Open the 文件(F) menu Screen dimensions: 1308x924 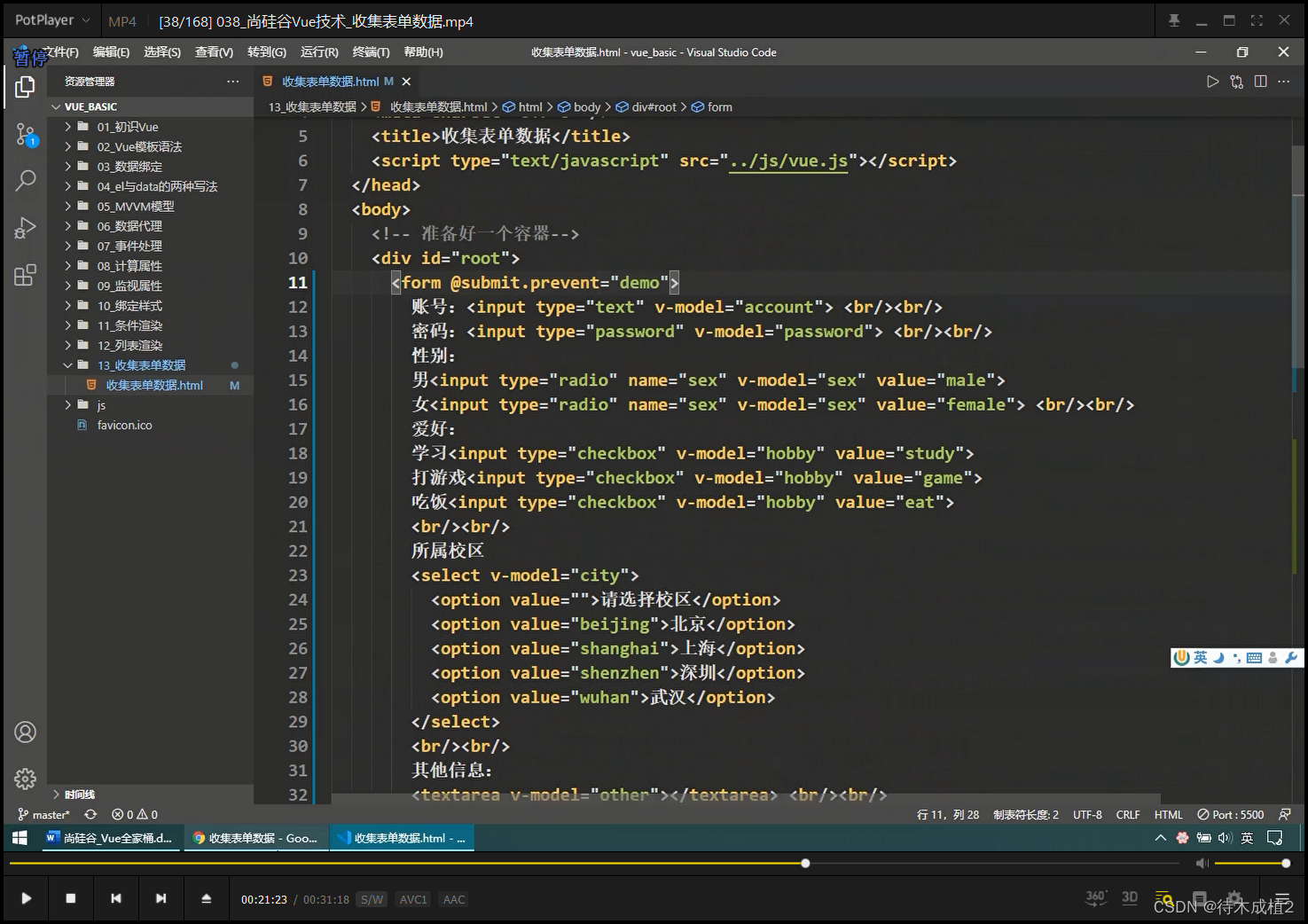pyautogui.click(x=60, y=52)
